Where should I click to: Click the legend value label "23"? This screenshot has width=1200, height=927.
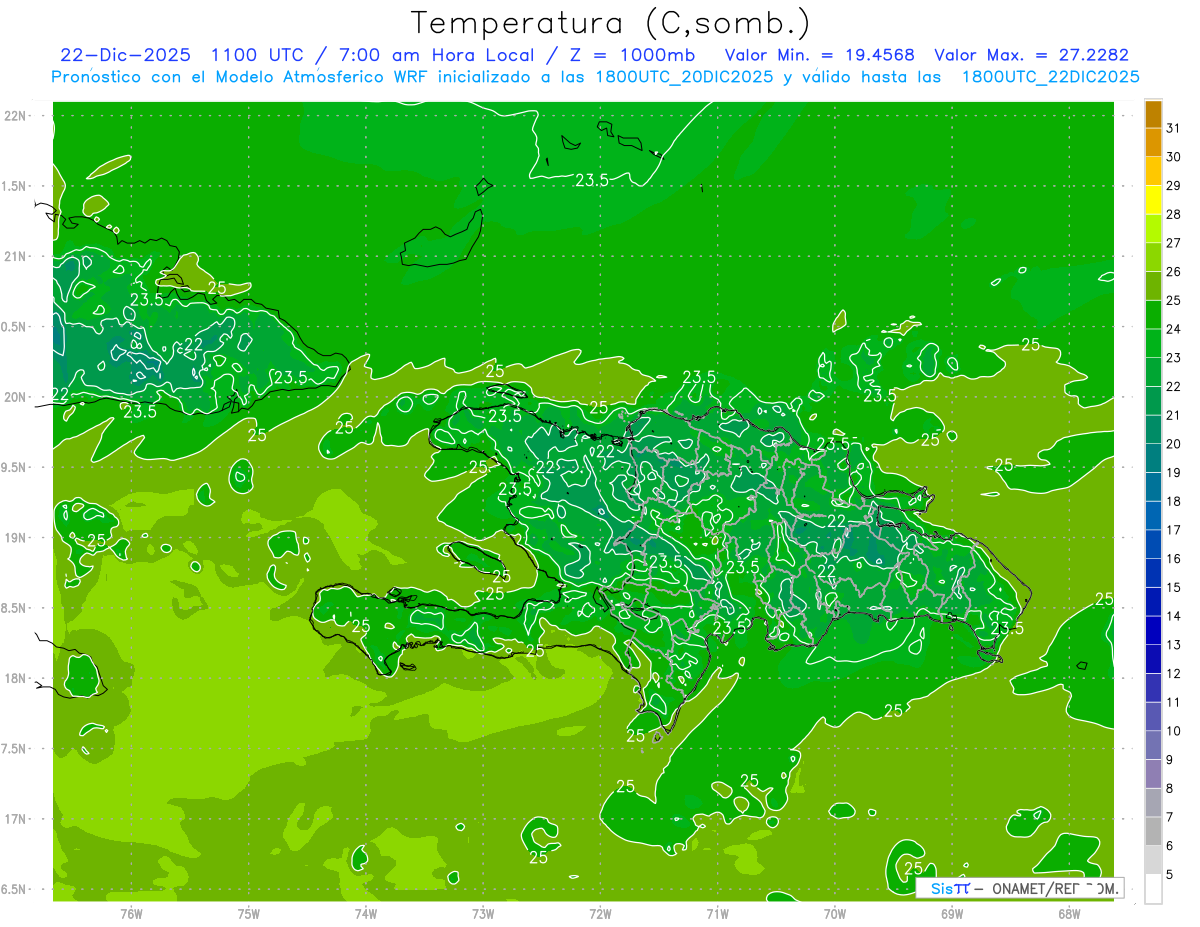(x=1174, y=358)
